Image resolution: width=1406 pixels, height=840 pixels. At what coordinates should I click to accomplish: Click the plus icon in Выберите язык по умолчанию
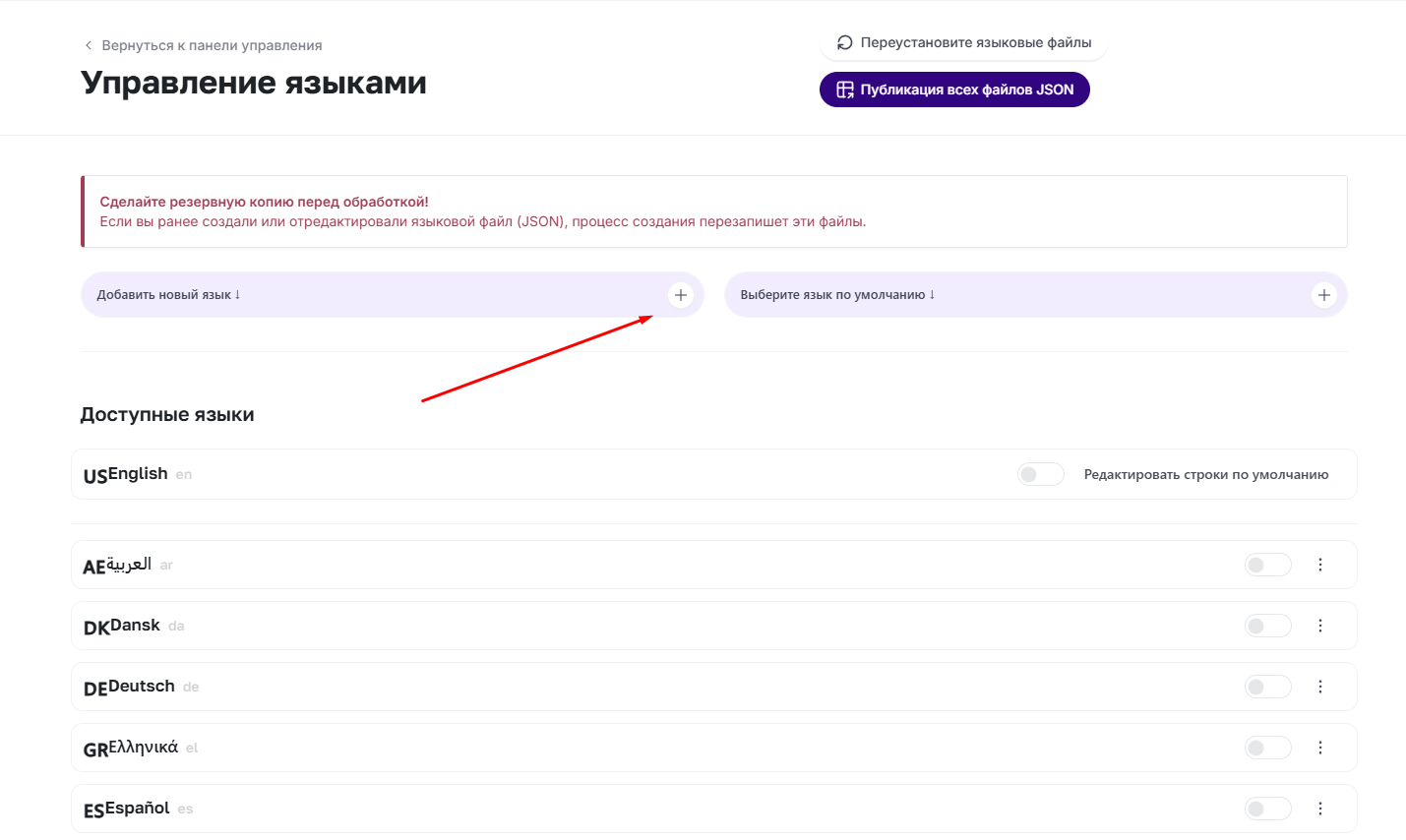coord(1323,295)
